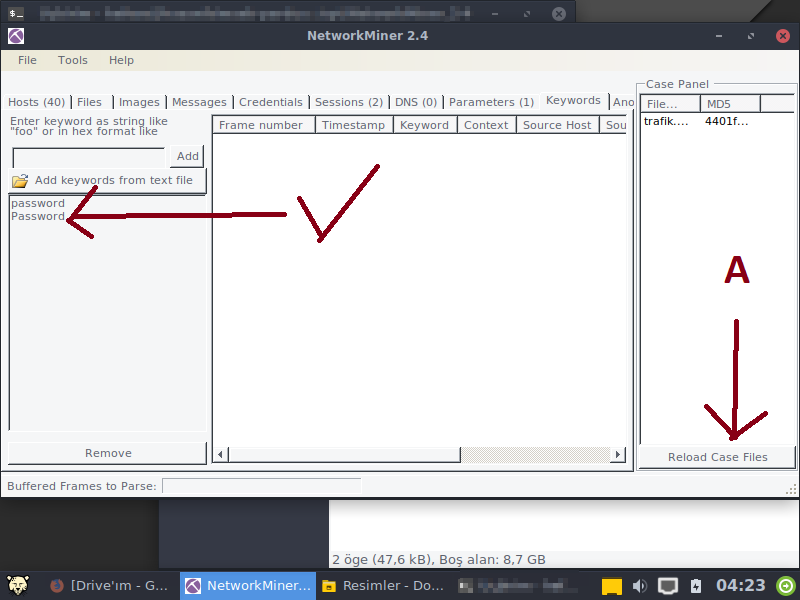Close the NetworkMiner window

coord(783,36)
